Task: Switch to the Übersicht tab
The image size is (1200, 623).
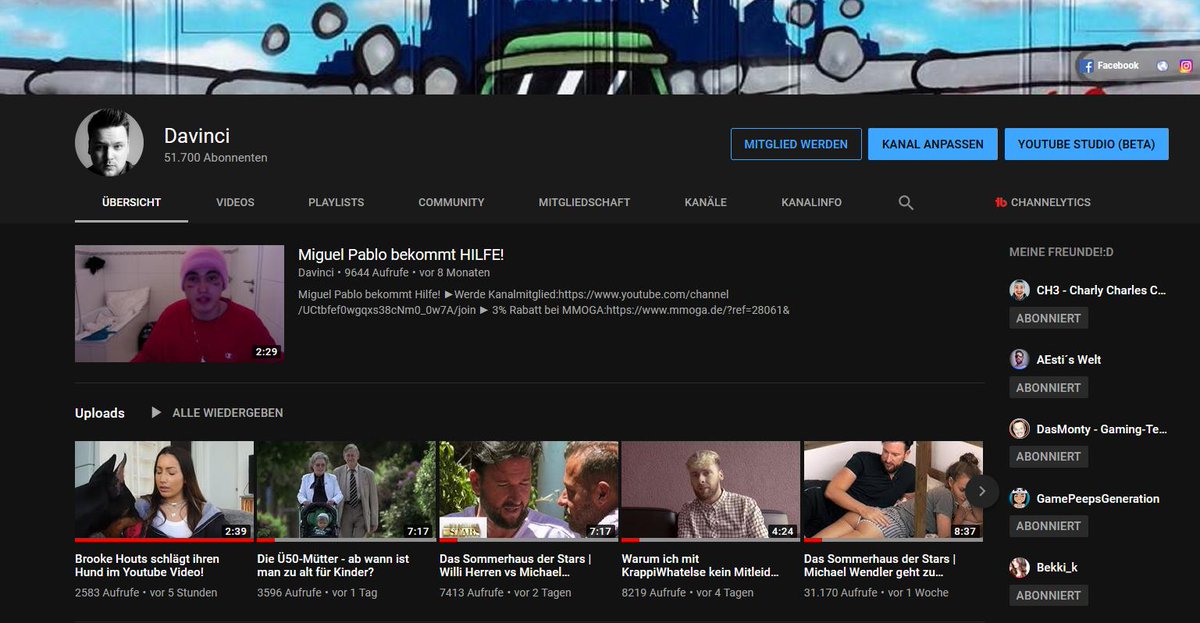Action: coord(131,202)
